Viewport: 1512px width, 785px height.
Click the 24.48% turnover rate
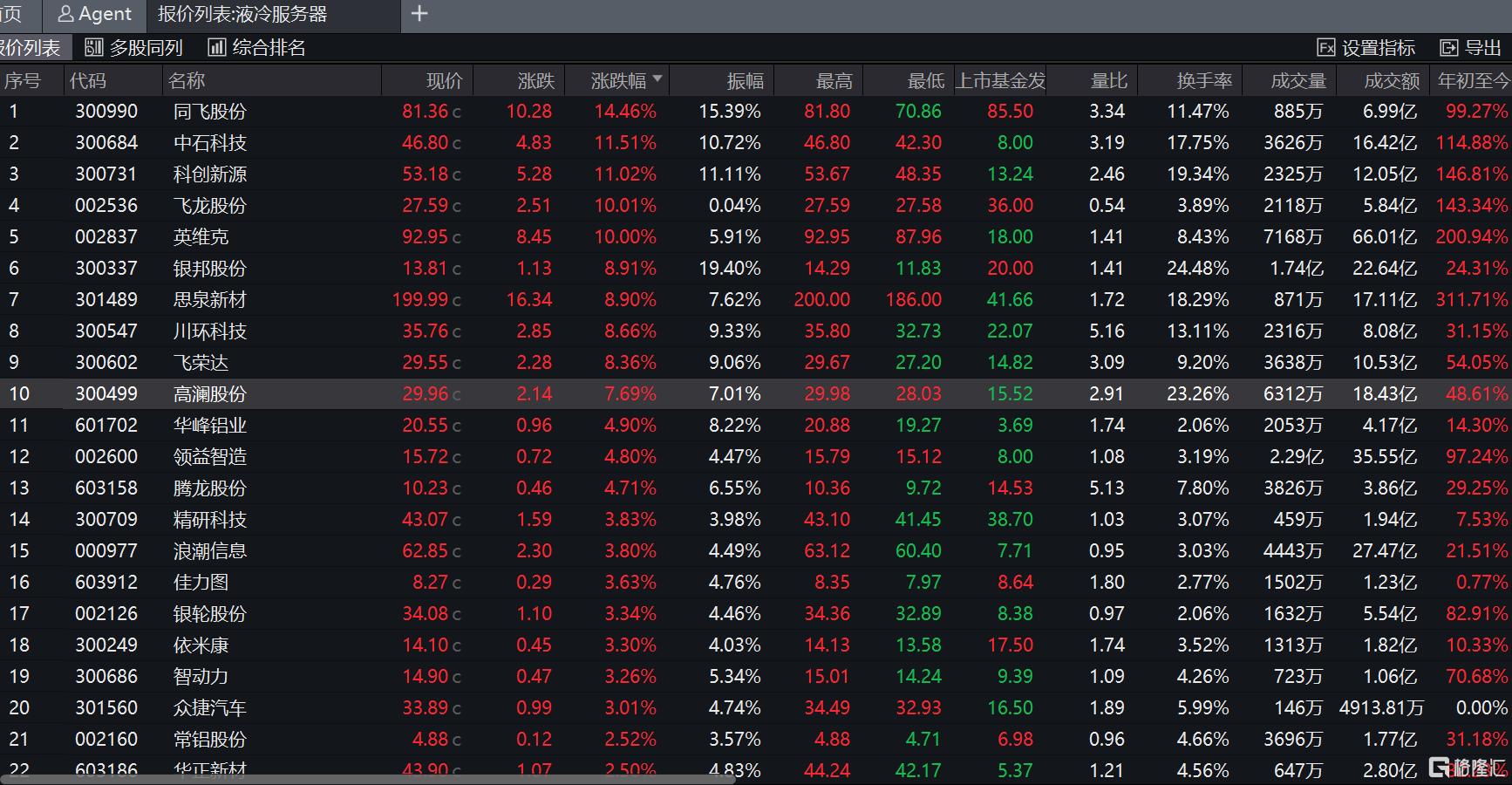pos(1198,269)
